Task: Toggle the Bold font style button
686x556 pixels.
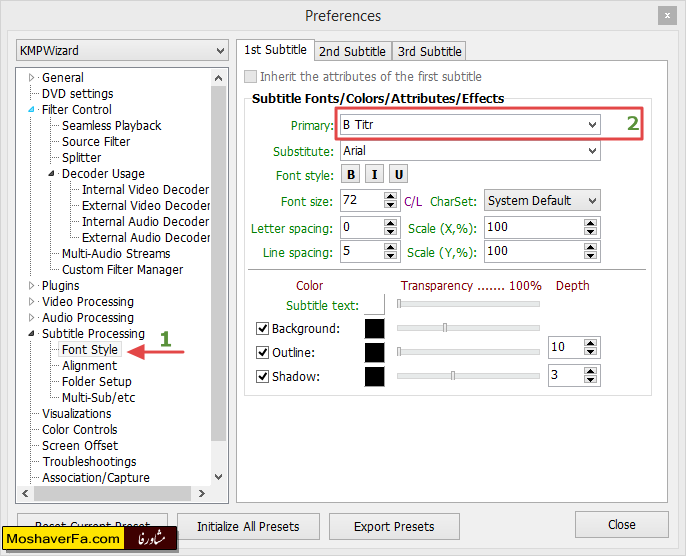Action: (351, 175)
